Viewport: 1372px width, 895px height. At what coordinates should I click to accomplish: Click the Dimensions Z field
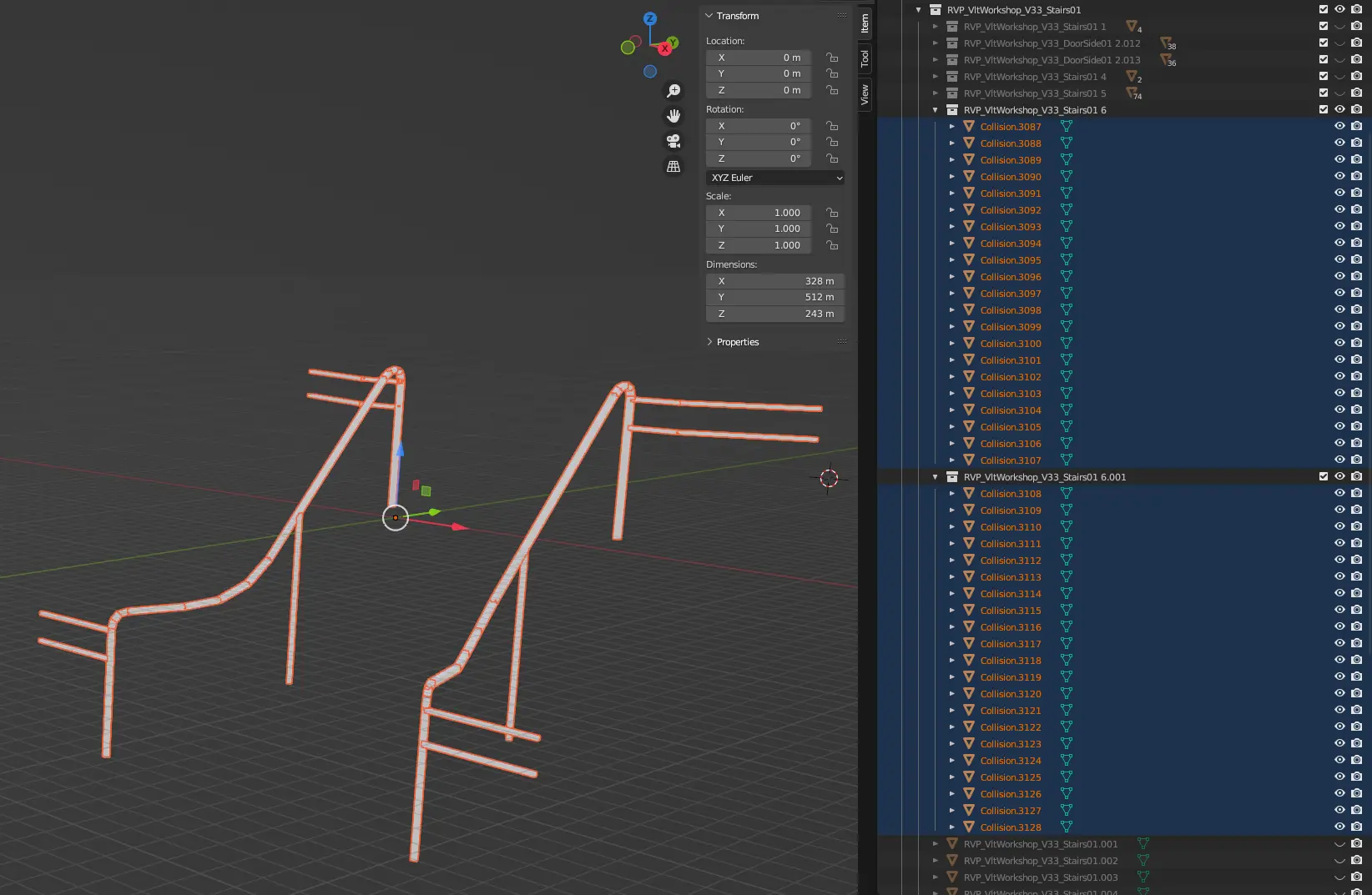775,314
